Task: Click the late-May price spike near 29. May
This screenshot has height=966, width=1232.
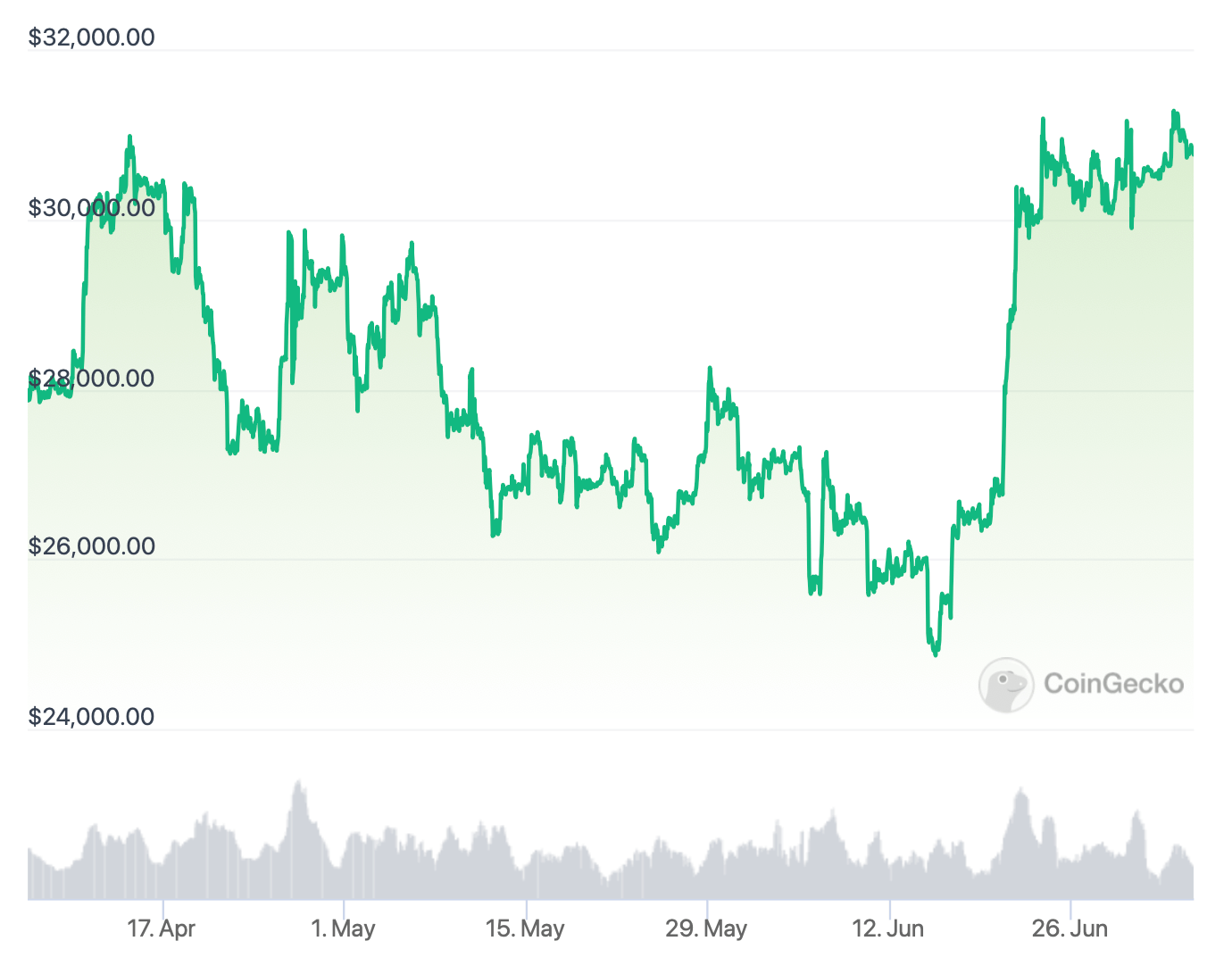Action: 710,369
